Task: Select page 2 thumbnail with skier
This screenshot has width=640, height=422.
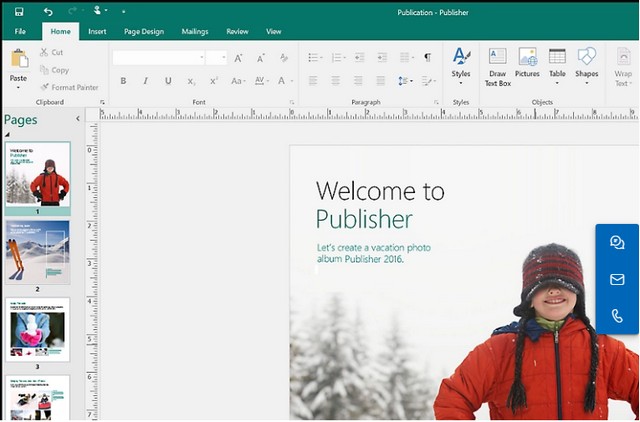Action: point(37,252)
